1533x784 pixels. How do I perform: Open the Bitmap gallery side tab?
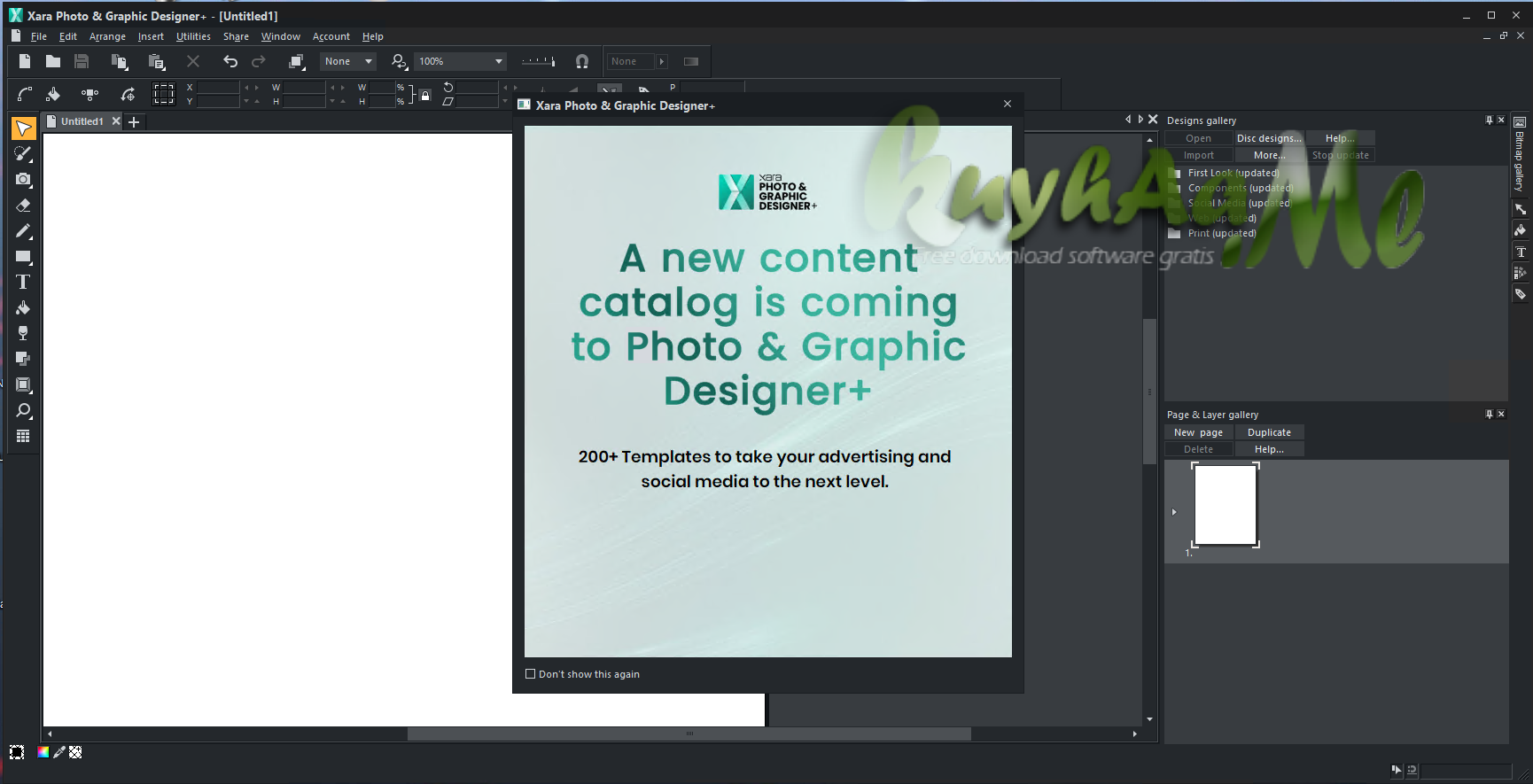[x=1520, y=153]
